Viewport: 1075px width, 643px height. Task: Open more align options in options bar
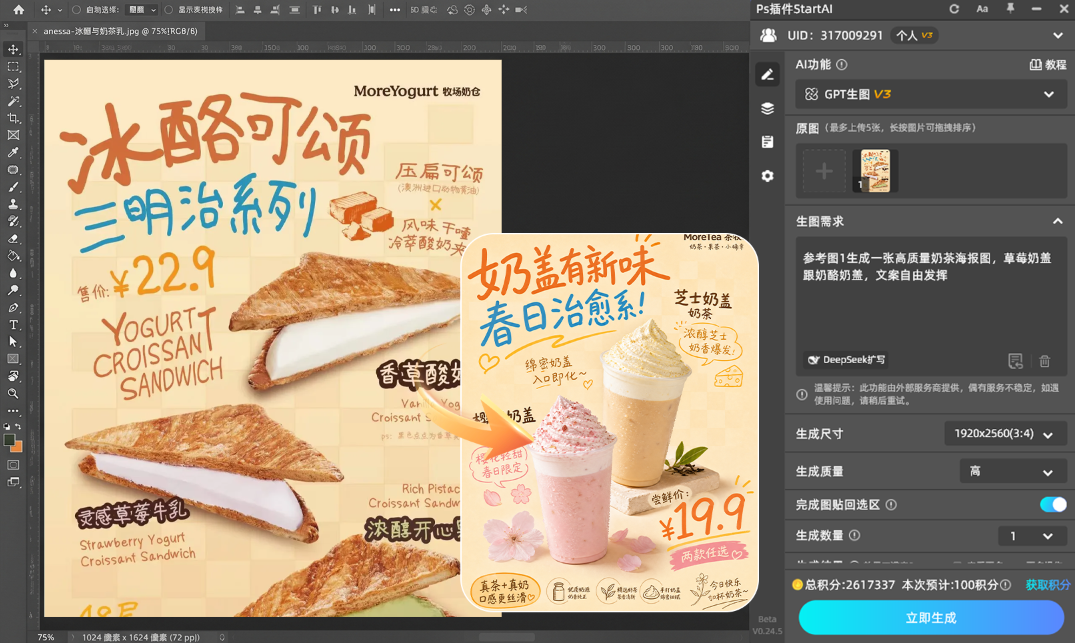tap(394, 10)
